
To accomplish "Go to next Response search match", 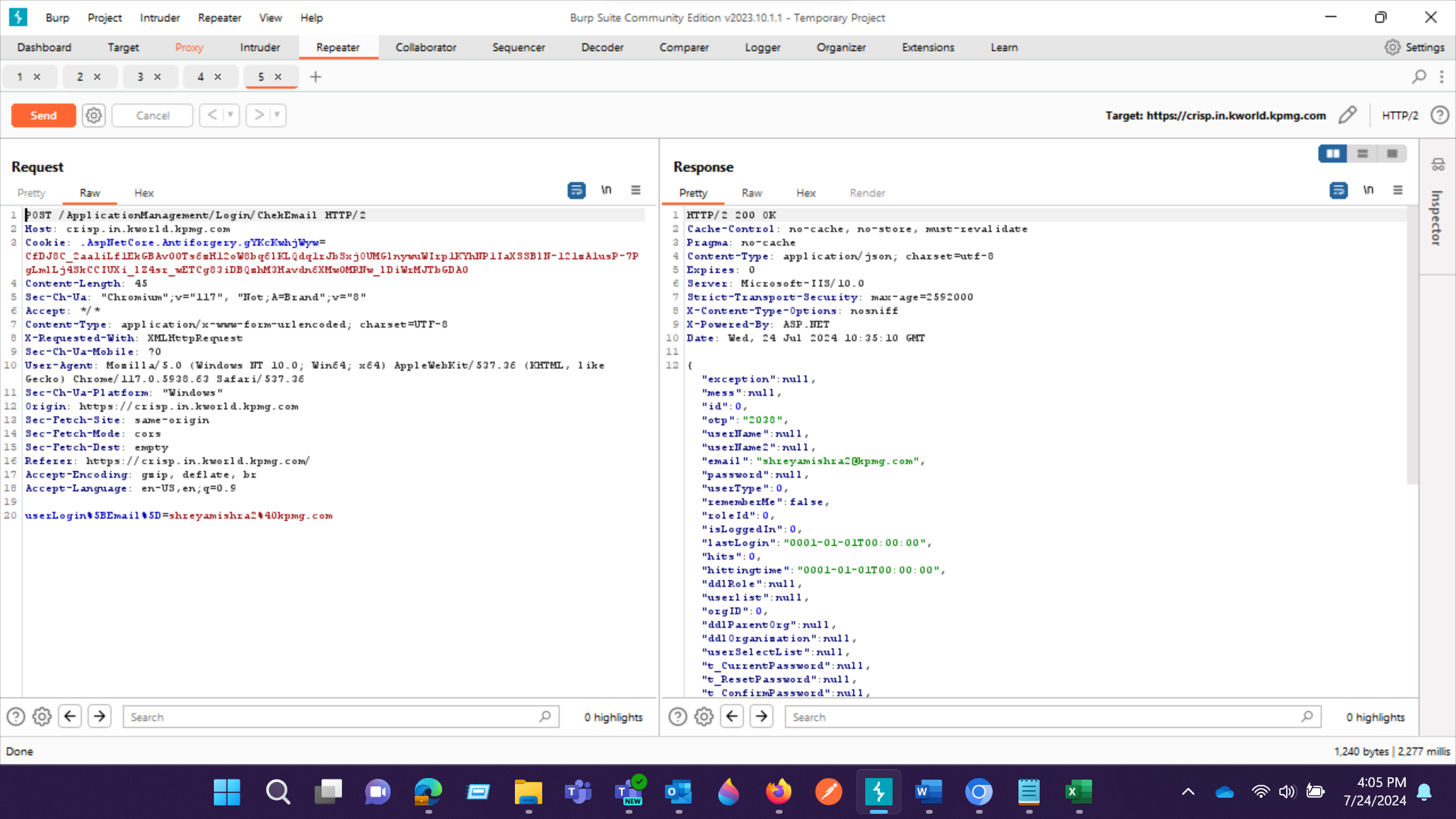I will [761, 717].
